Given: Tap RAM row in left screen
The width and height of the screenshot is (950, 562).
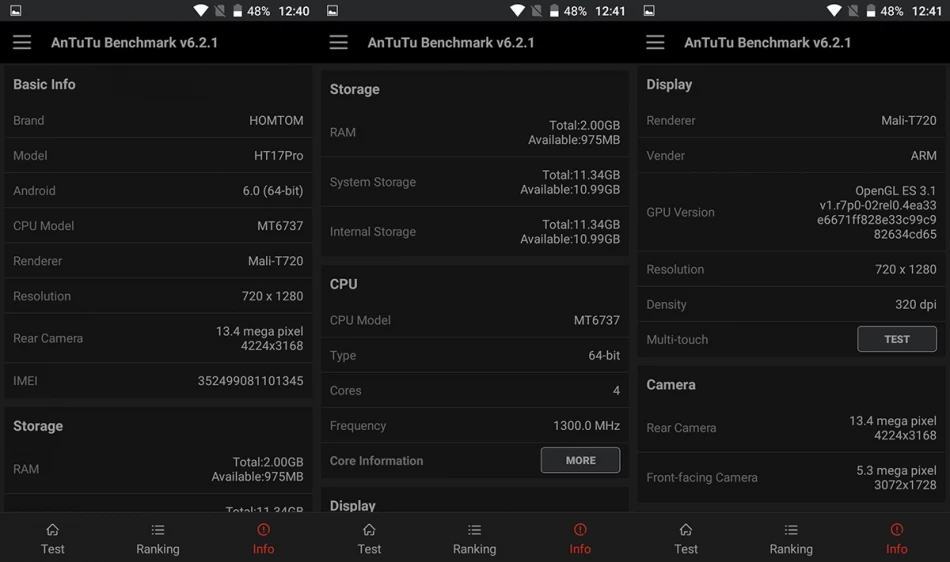Looking at the screenshot, I should coord(158,469).
